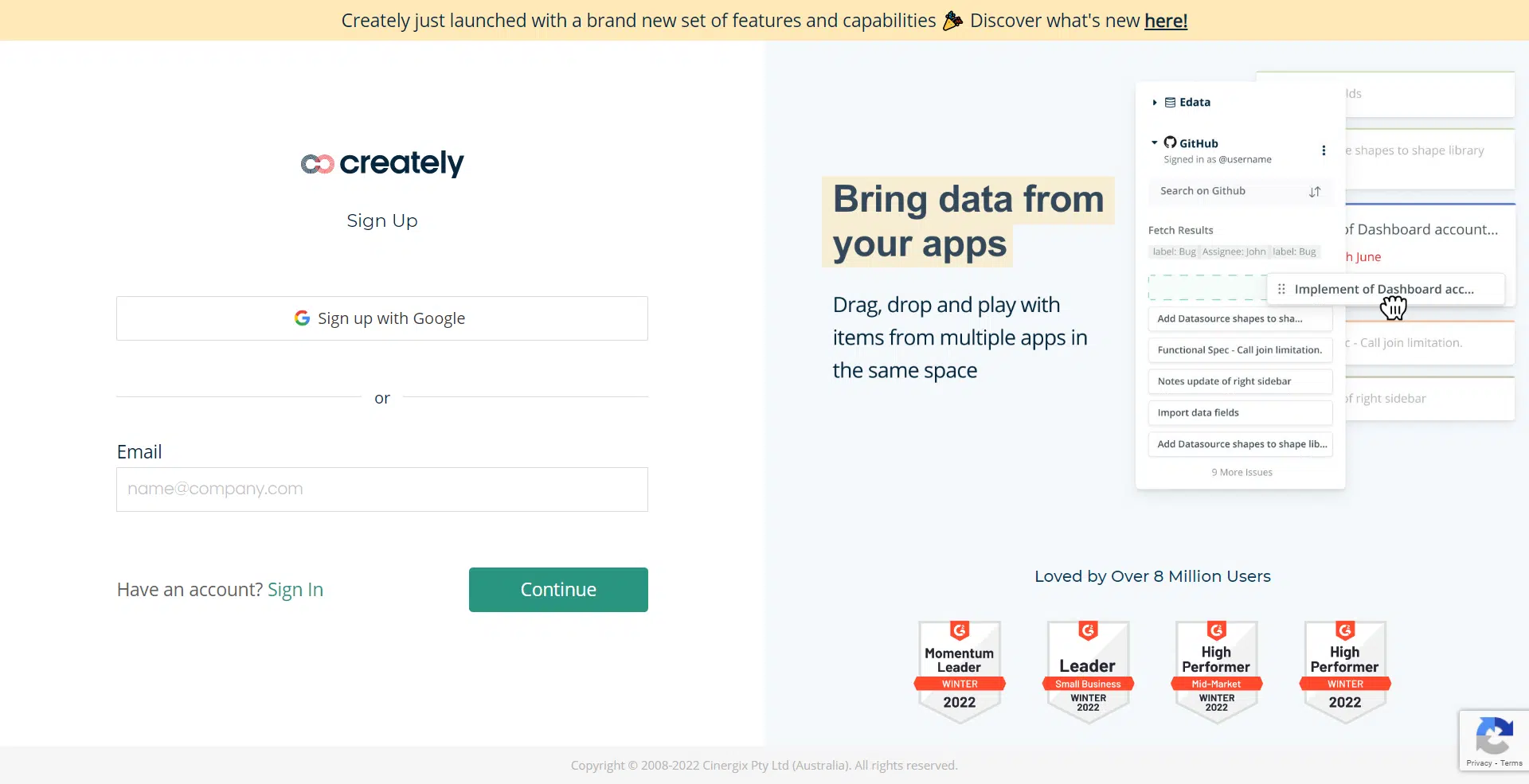This screenshot has width=1529, height=784.
Task: Click the Creately logo icon
Action: 317,164
